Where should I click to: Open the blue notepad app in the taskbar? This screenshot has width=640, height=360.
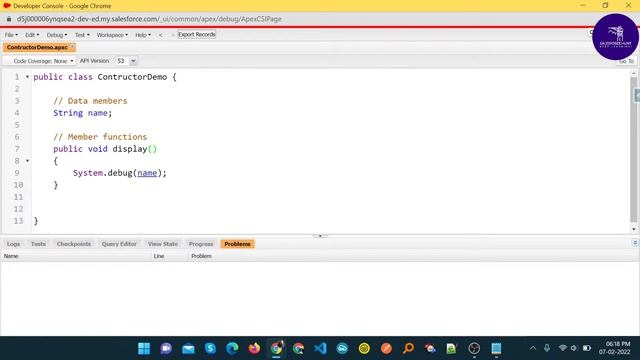coord(496,348)
